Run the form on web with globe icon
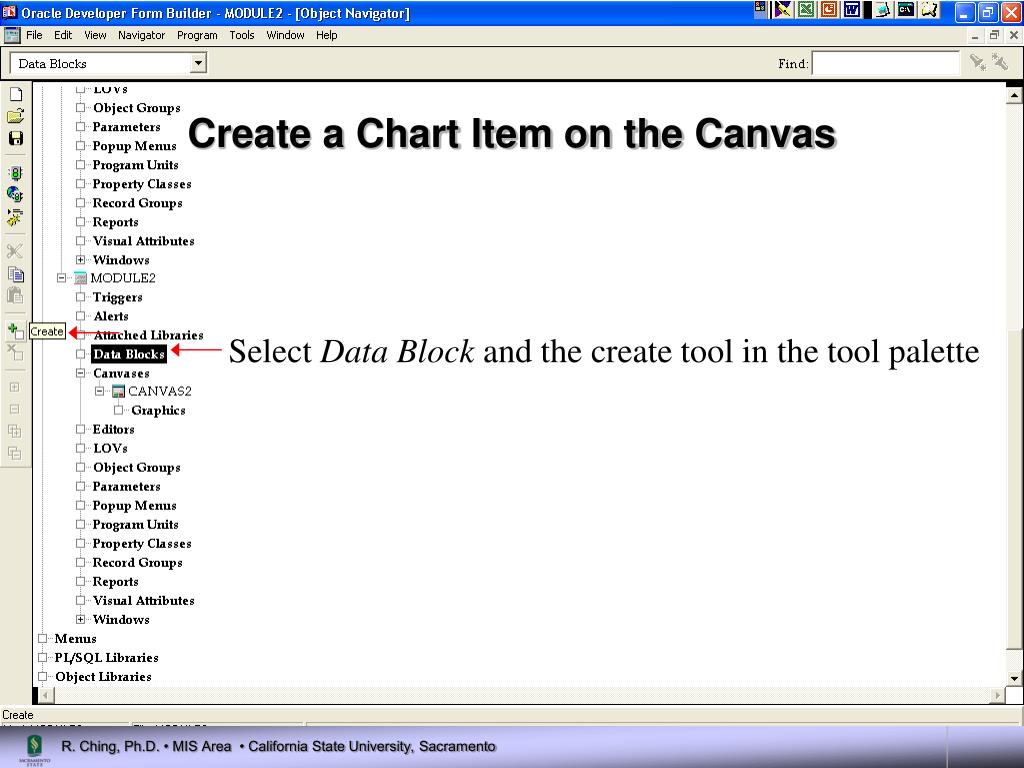The image size is (1024, 768). [16, 194]
